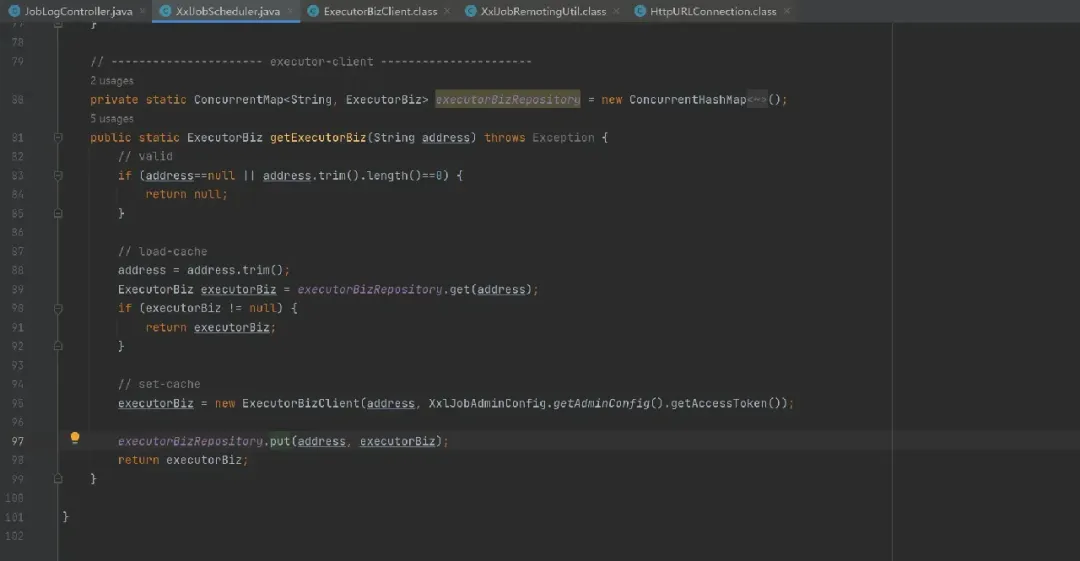This screenshot has height=561, width=1080.
Task: Collapse the getExecutorBiz method at line 81
Action: [x=58, y=138]
